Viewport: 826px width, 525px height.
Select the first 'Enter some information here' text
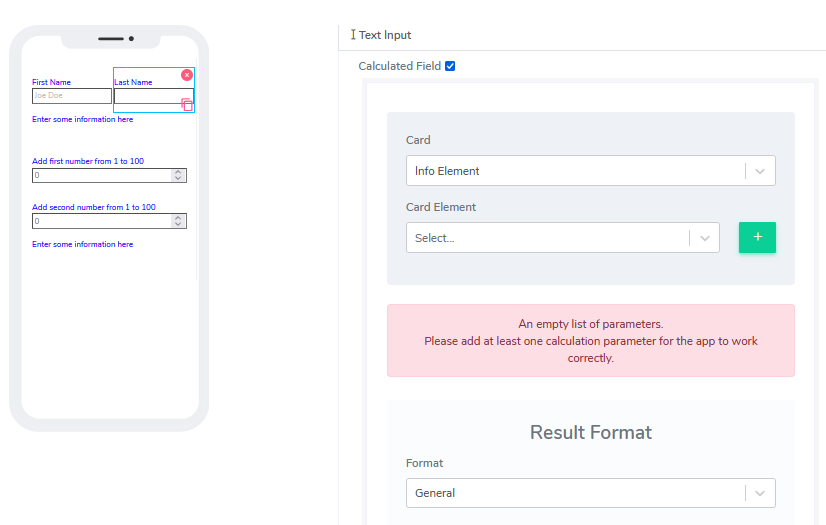tap(82, 119)
